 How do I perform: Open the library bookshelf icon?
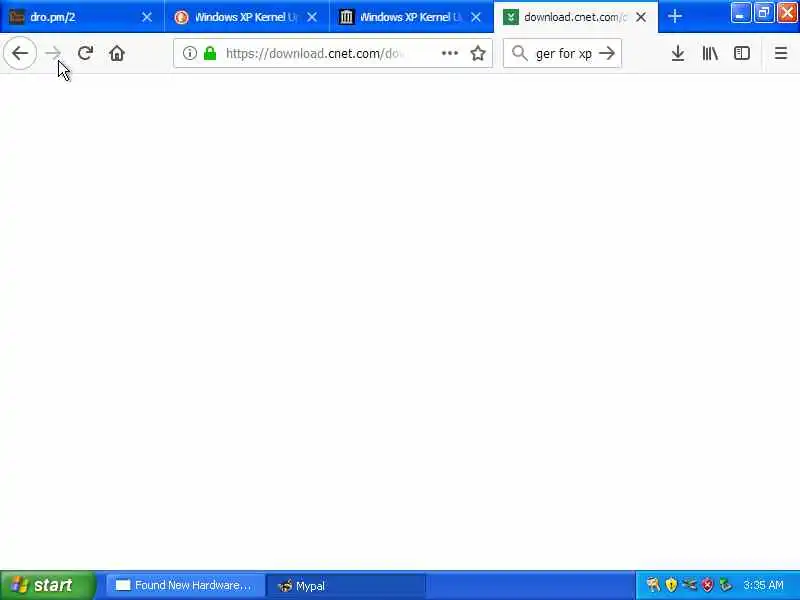click(x=710, y=53)
